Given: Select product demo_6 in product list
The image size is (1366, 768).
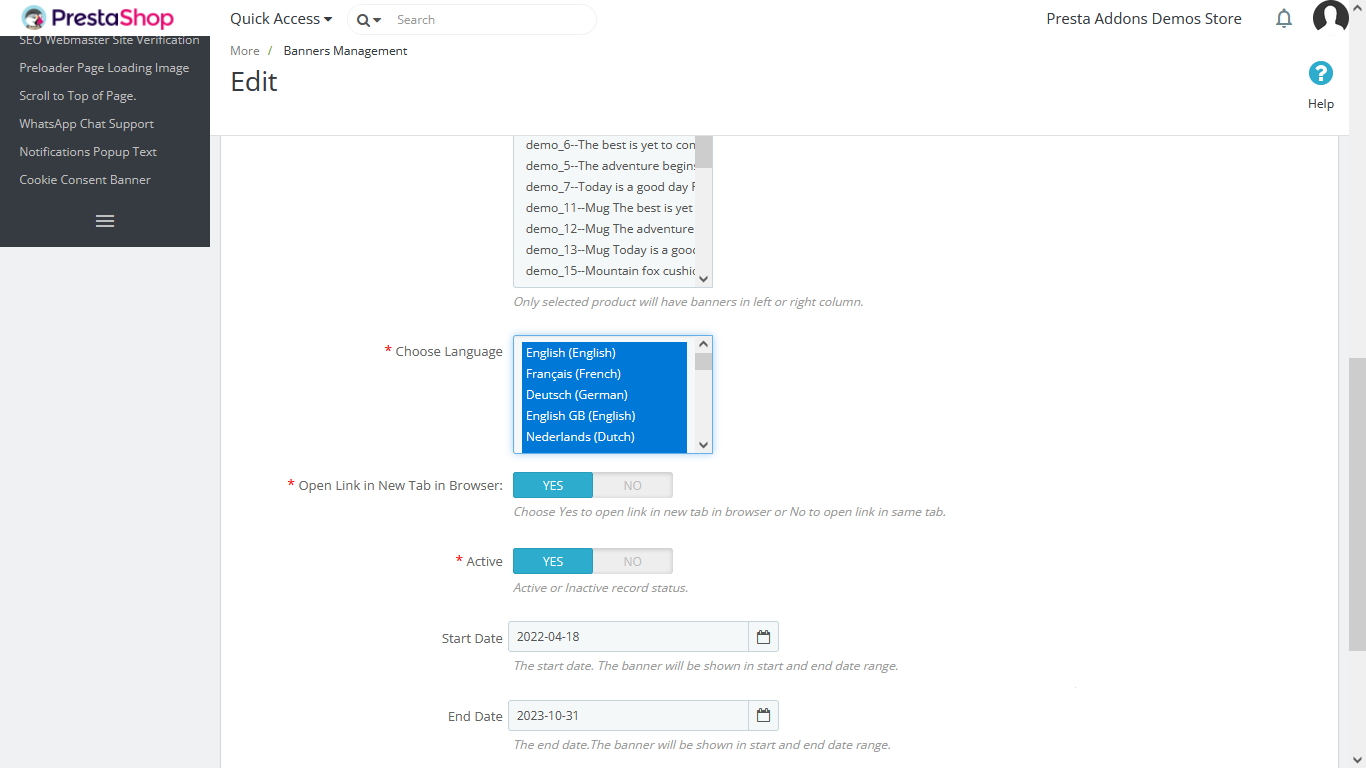Looking at the screenshot, I should coord(609,145).
